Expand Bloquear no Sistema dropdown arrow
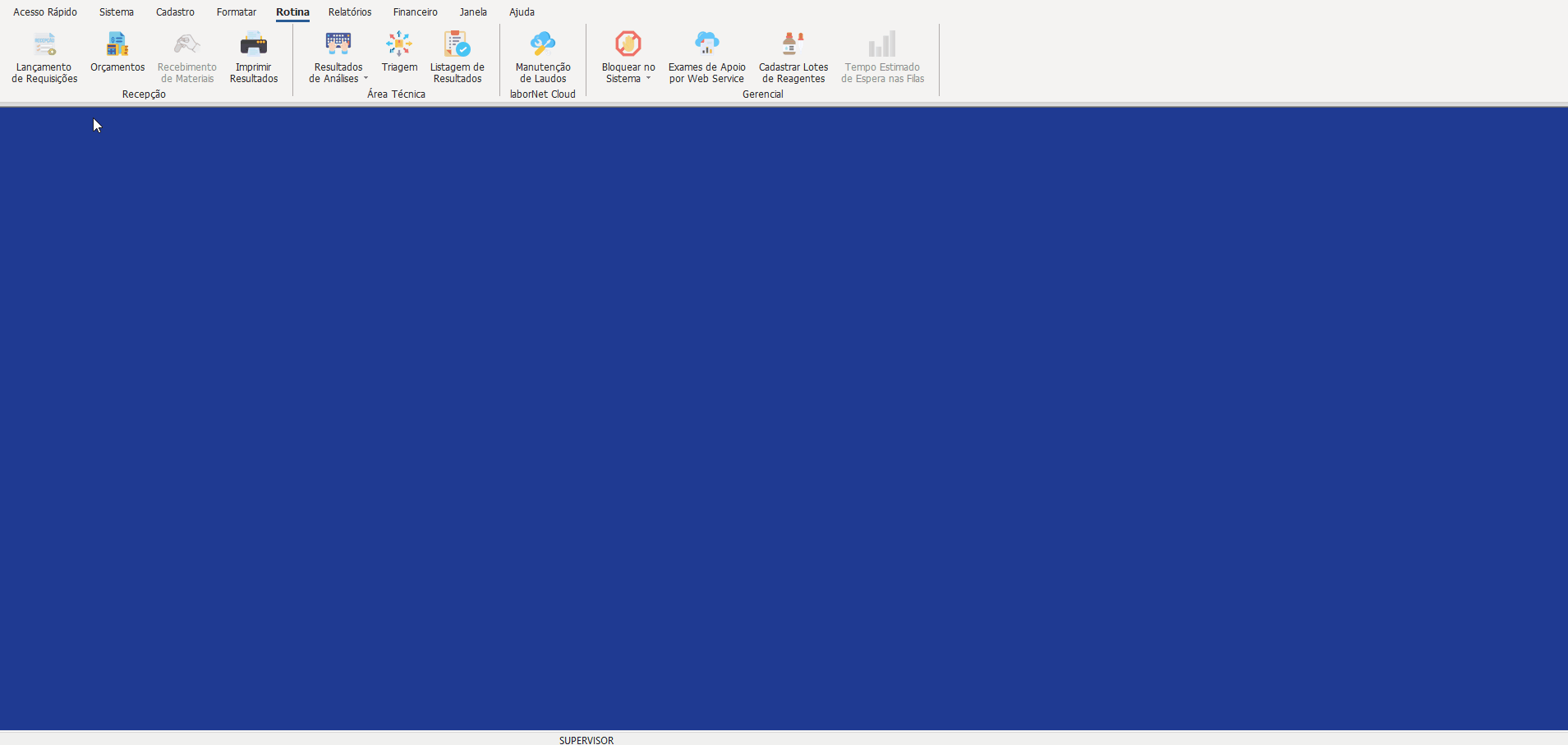The height and width of the screenshot is (745, 1568). coord(648,79)
